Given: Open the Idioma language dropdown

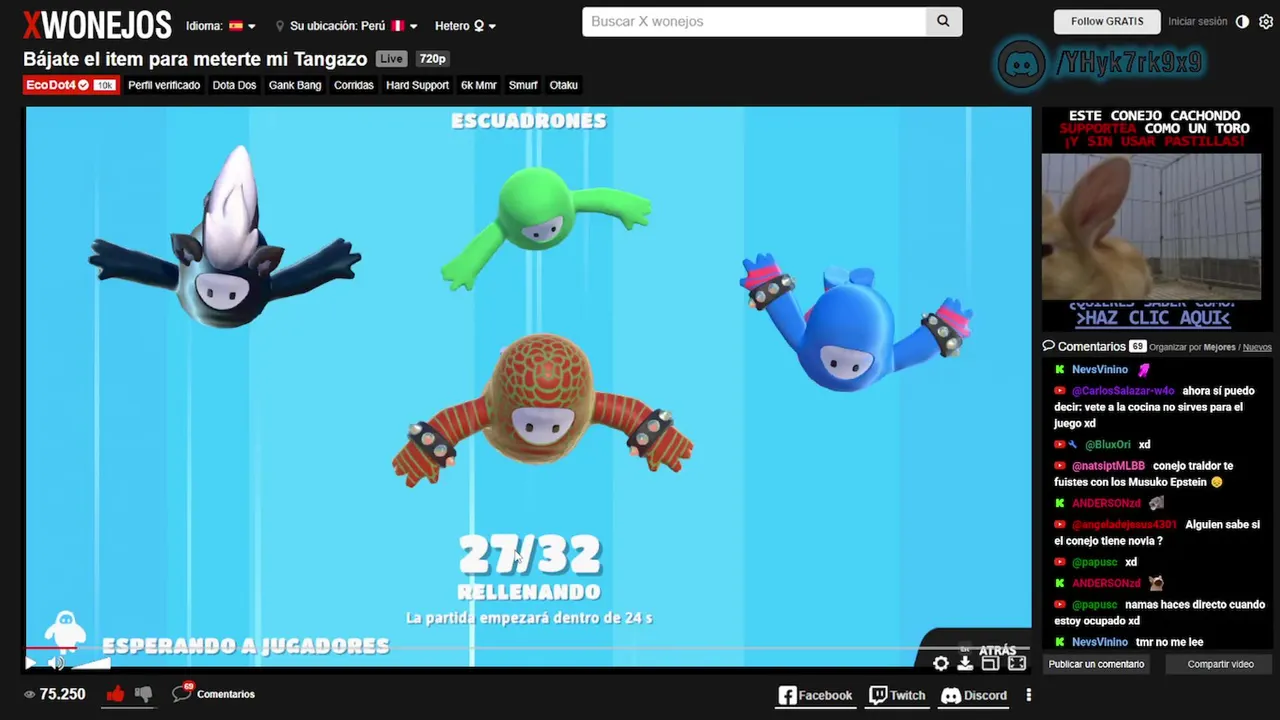Looking at the screenshot, I should click(221, 26).
